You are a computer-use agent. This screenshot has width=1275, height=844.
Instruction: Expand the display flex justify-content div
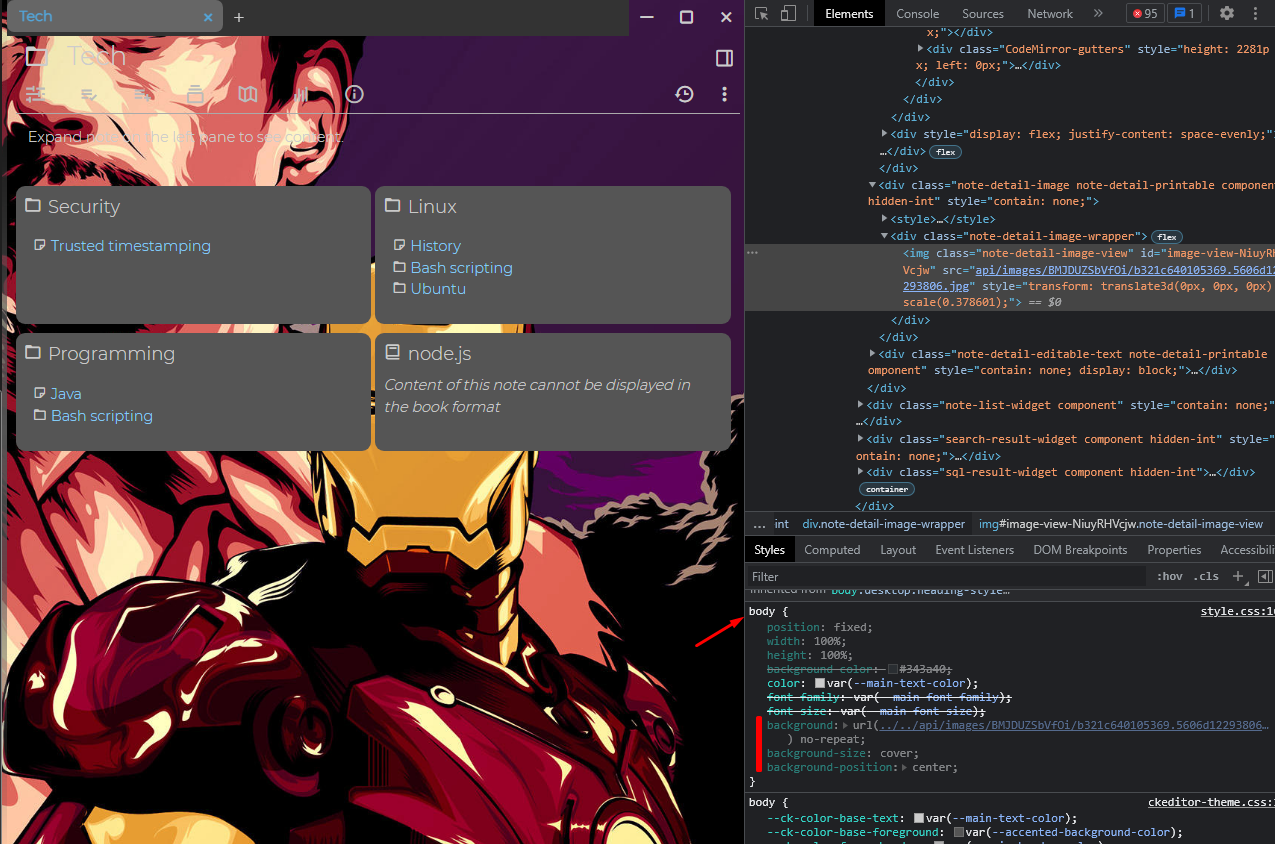pyautogui.click(x=884, y=134)
